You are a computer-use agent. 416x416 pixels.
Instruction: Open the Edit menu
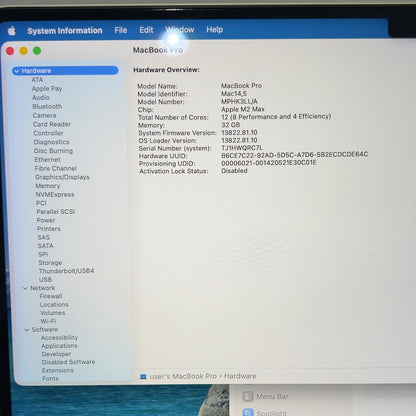tap(146, 30)
